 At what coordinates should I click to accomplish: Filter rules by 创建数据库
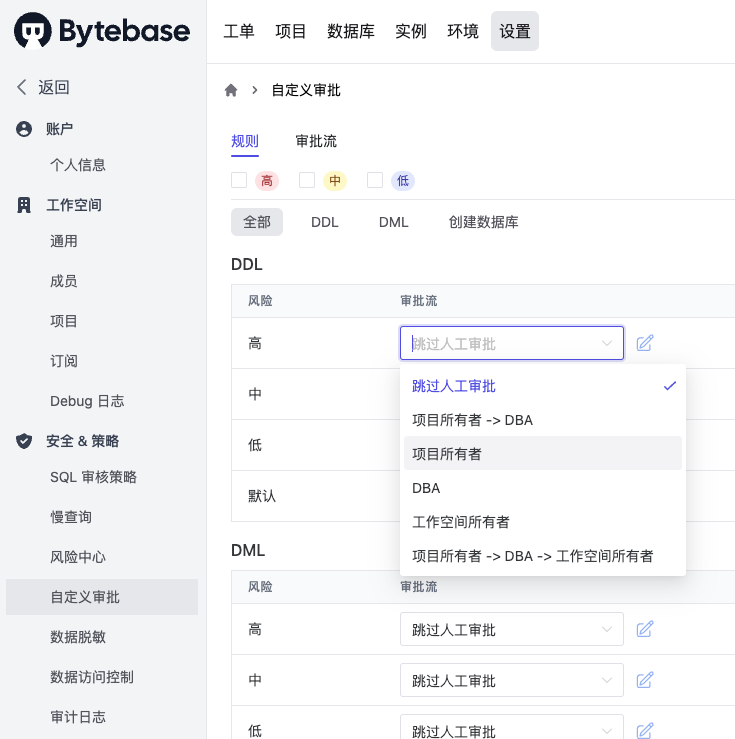point(483,222)
